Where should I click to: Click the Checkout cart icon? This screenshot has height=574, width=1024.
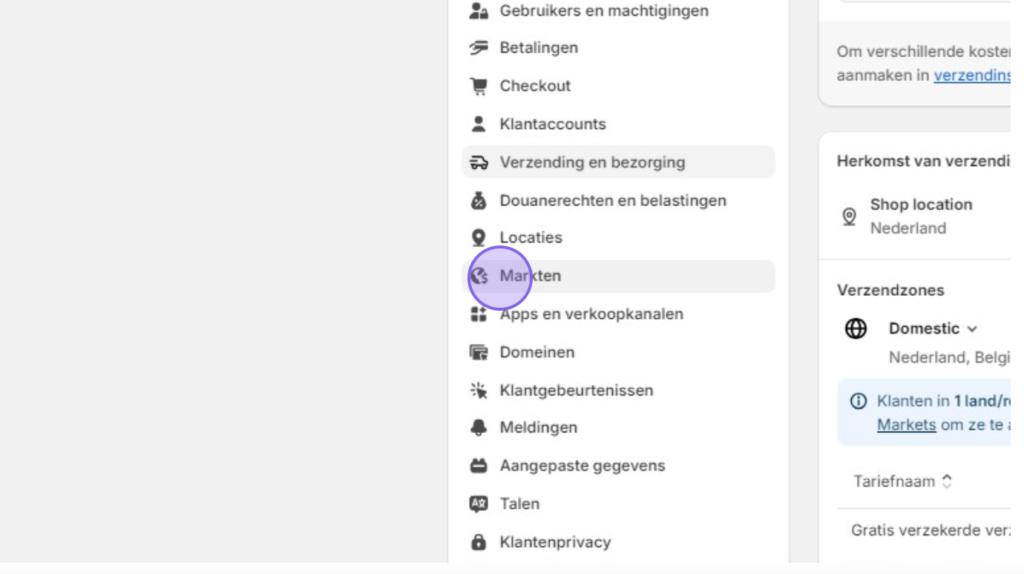tap(479, 86)
